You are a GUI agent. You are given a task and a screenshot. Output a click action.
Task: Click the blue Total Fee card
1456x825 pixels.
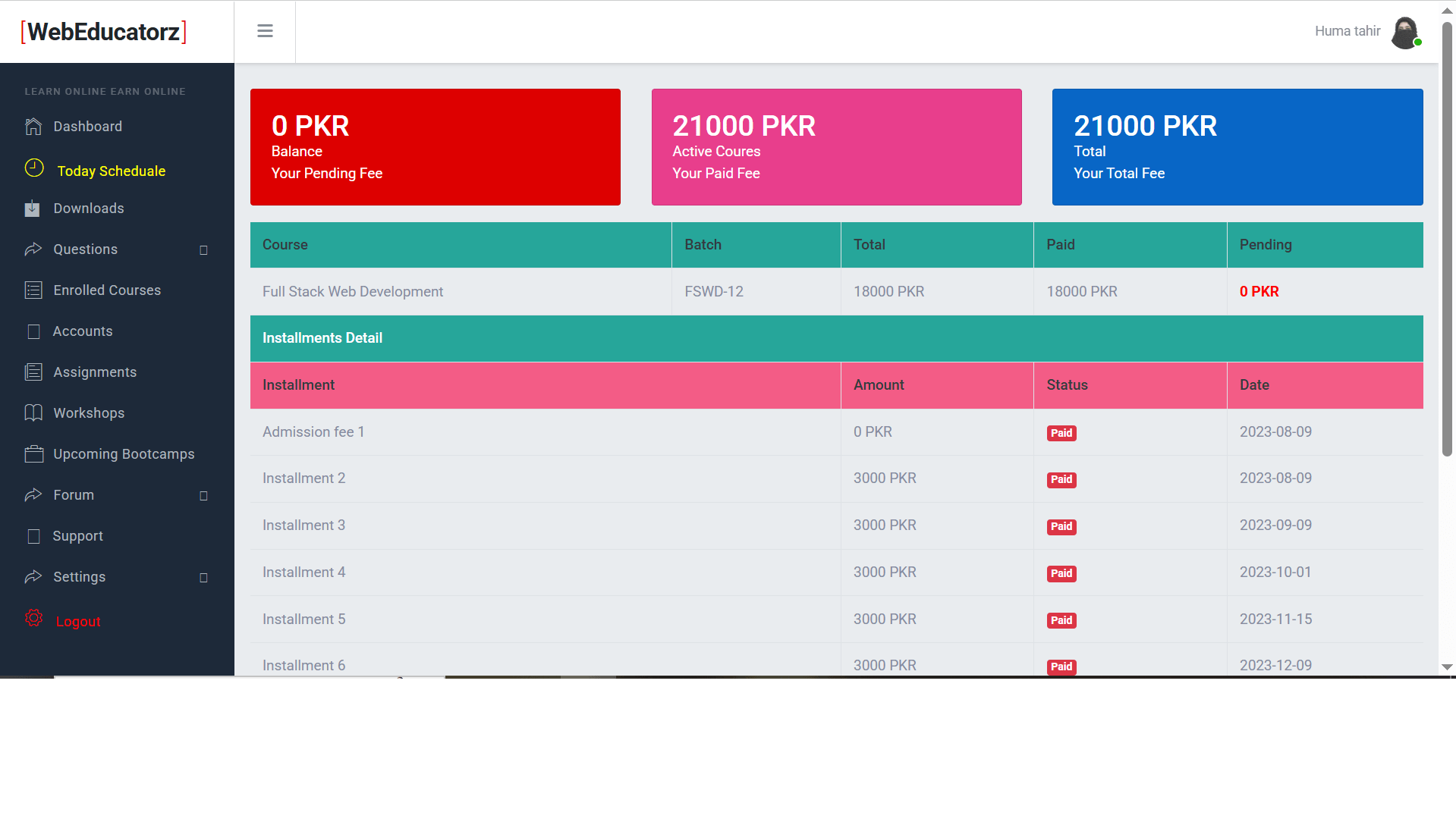1237,147
